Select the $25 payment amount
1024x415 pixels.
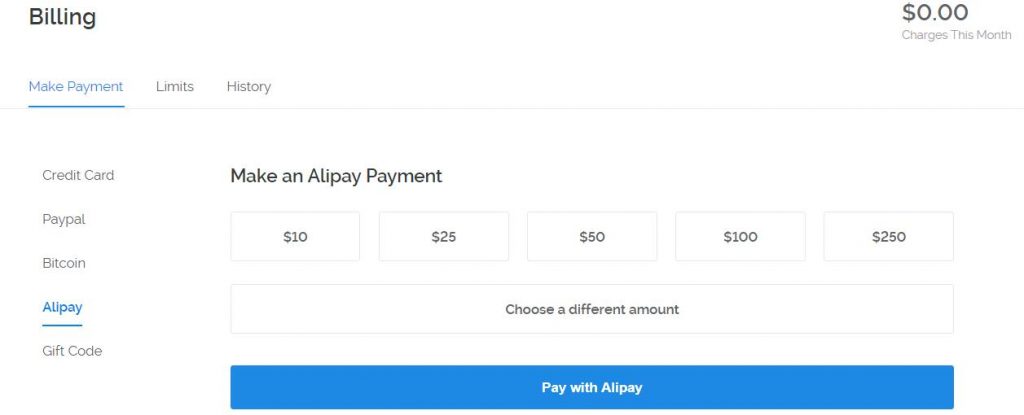click(x=443, y=237)
